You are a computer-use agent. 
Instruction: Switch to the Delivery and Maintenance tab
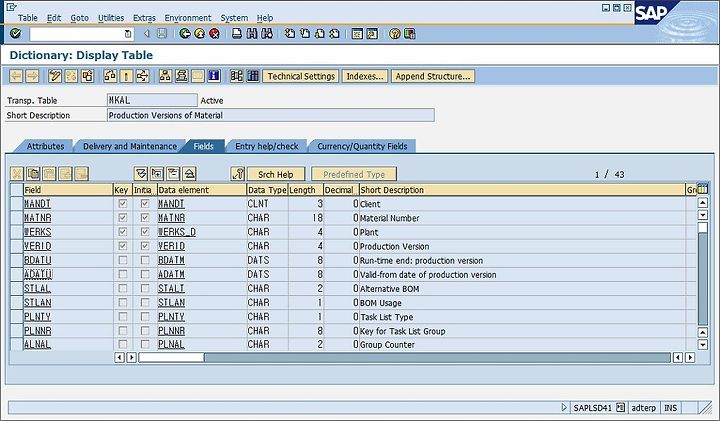tap(130, 146)
